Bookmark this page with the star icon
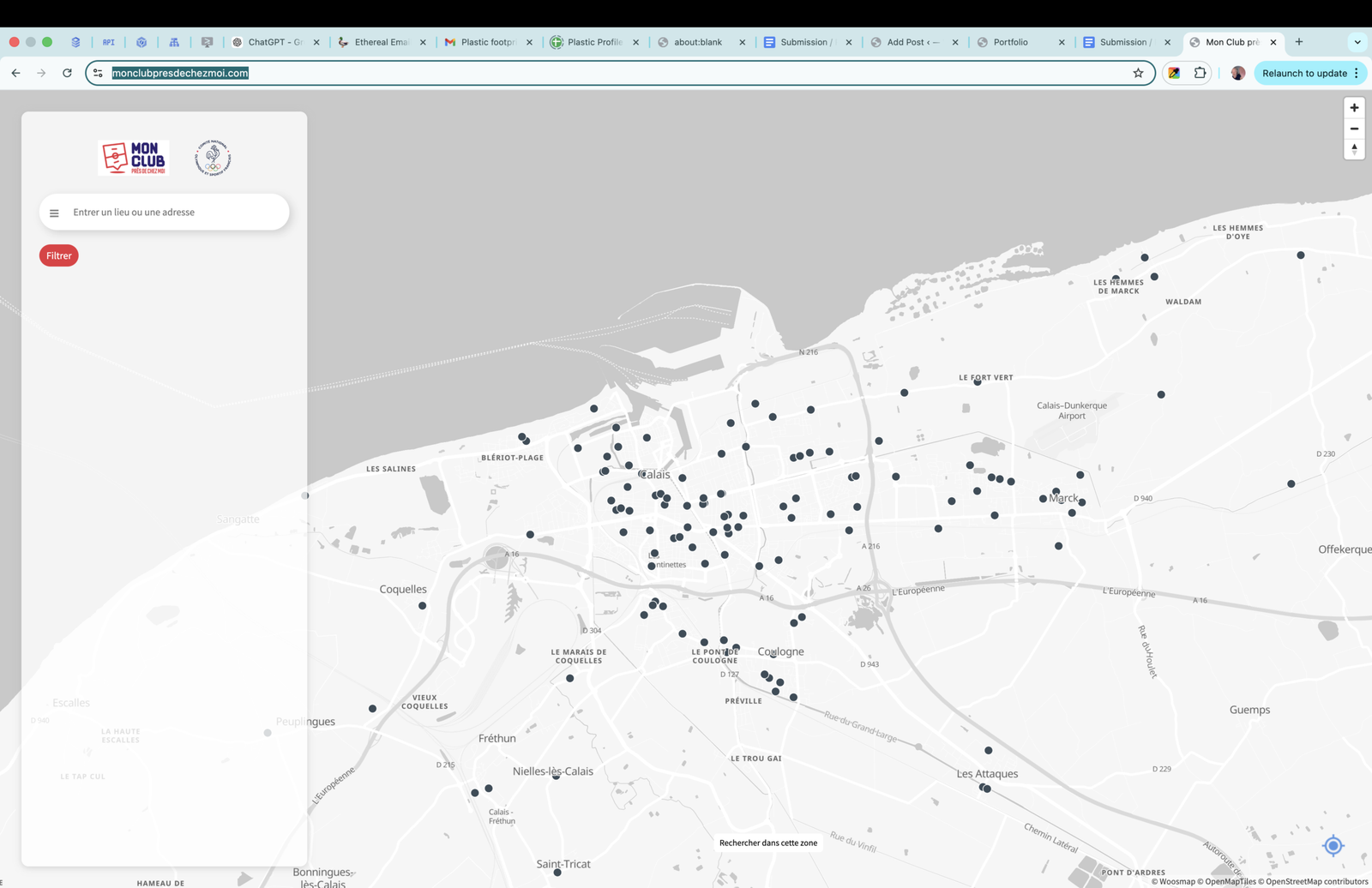 coord(1139,73)
